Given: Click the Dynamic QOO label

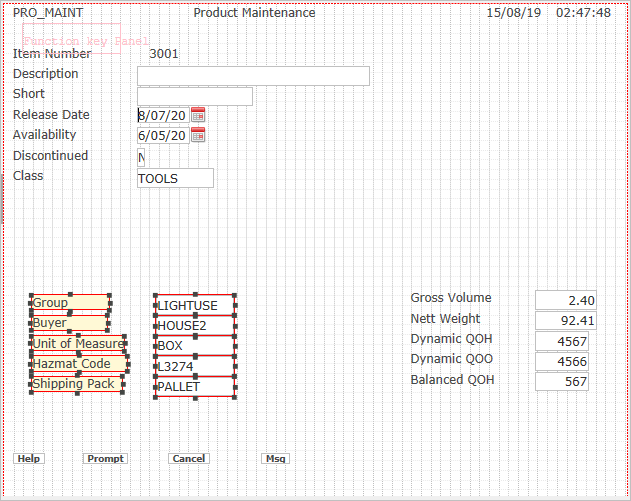Looking at the screenshot, I should pos(452,359).
